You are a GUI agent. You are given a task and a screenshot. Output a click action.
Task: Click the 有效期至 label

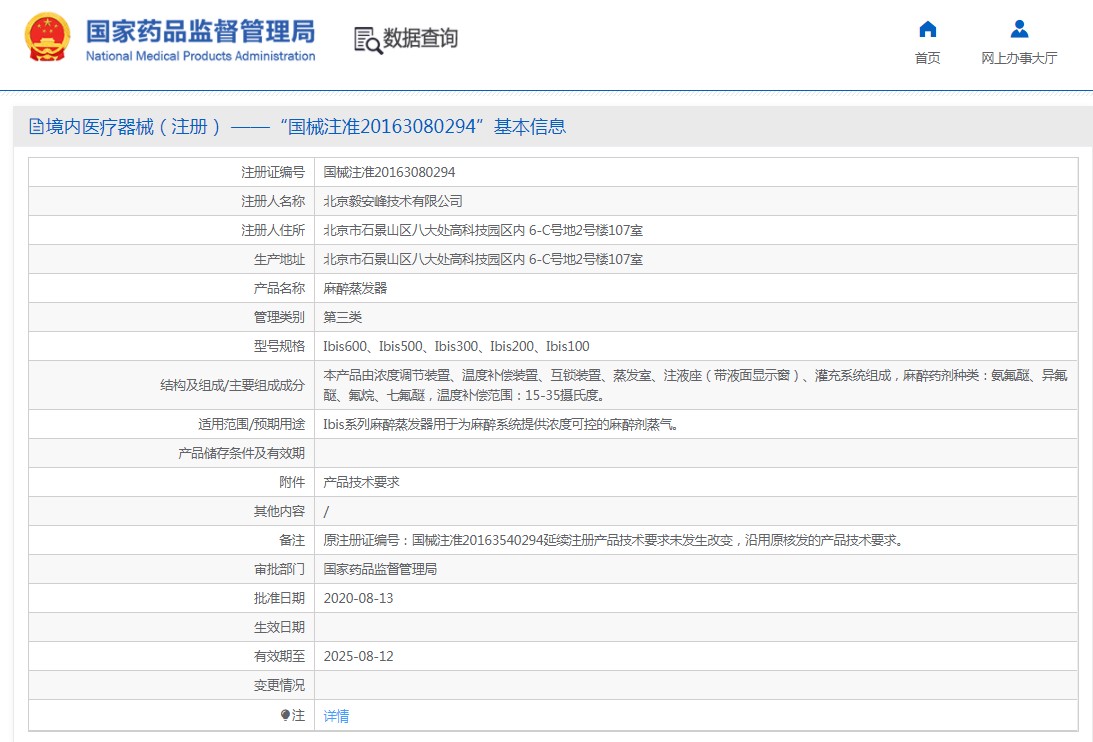[280, 656]
